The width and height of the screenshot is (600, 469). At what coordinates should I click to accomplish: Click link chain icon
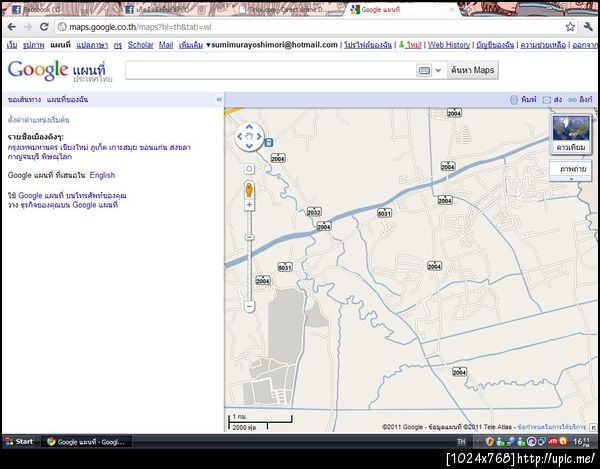point(572,100)
